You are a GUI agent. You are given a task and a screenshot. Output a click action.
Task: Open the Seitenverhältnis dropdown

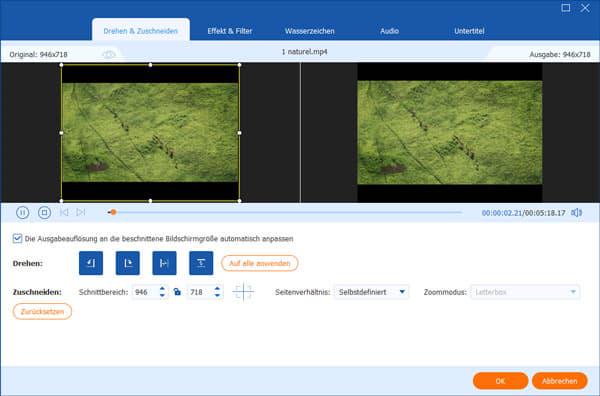371,292
